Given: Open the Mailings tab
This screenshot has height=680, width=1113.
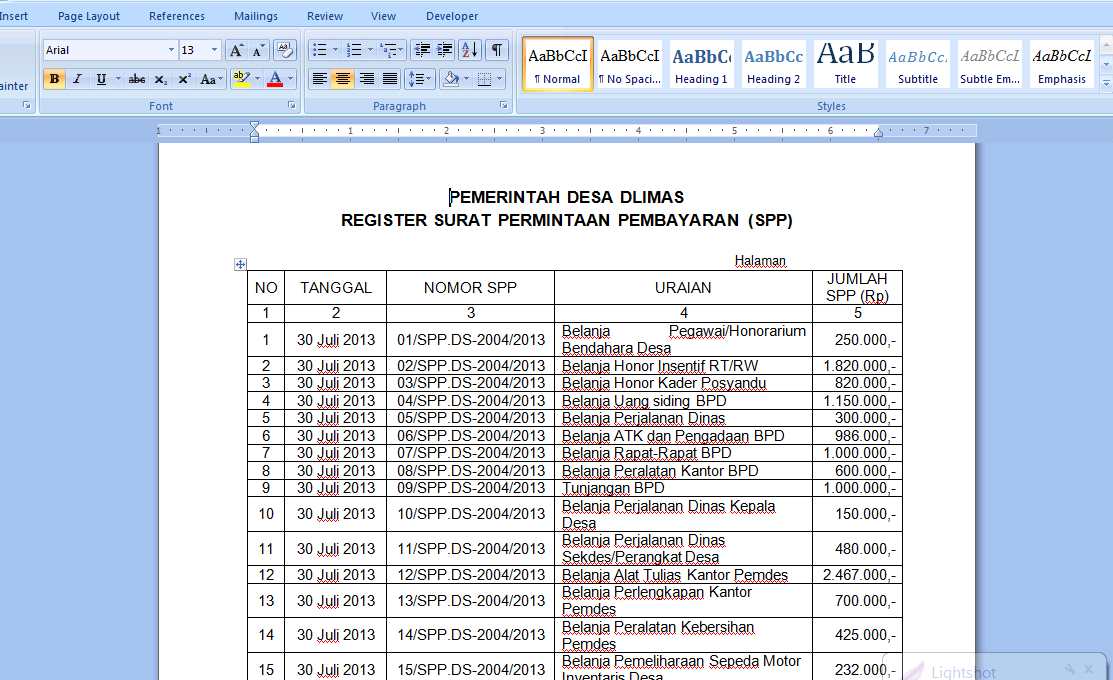Looking at the screenshot, I should click(x=256, y=16).
